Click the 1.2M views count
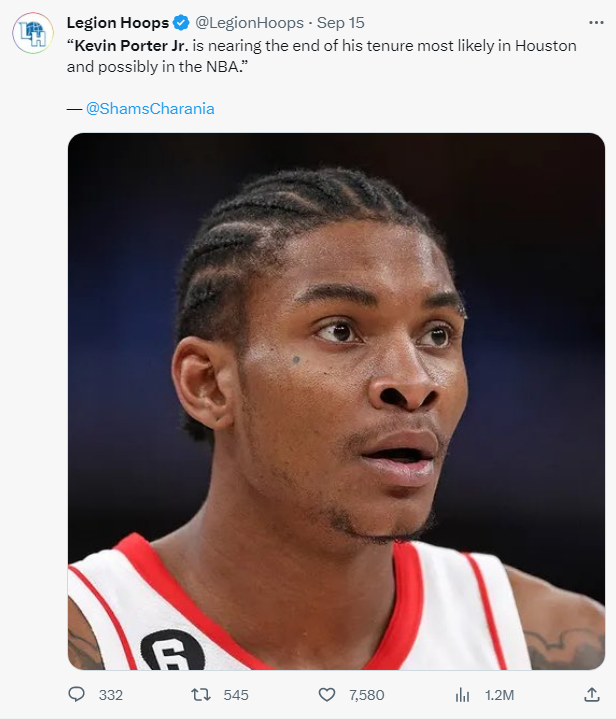Screen dimensions: 616x719 click(499, 695)
